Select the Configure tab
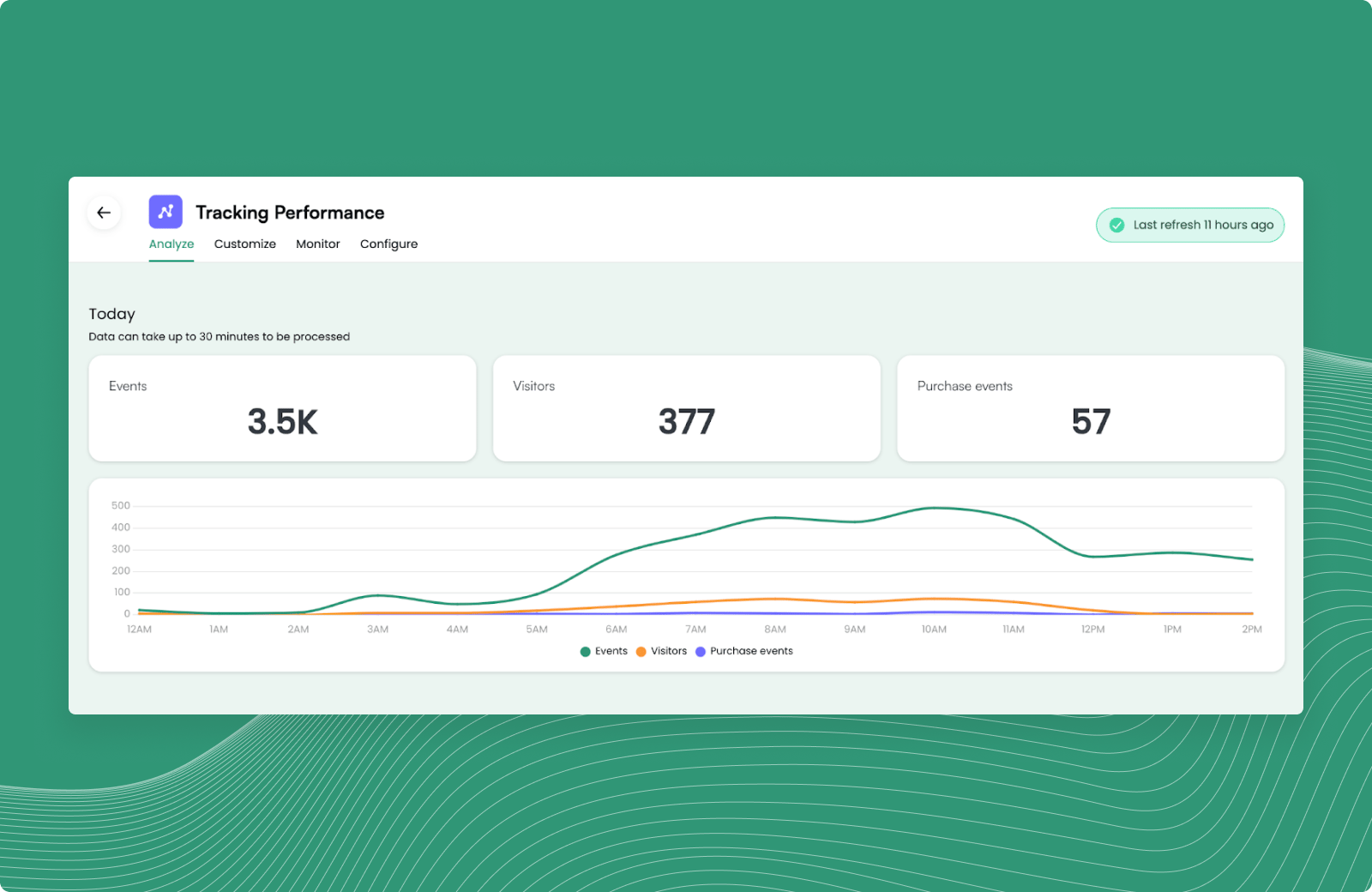 tap(389, 244)
